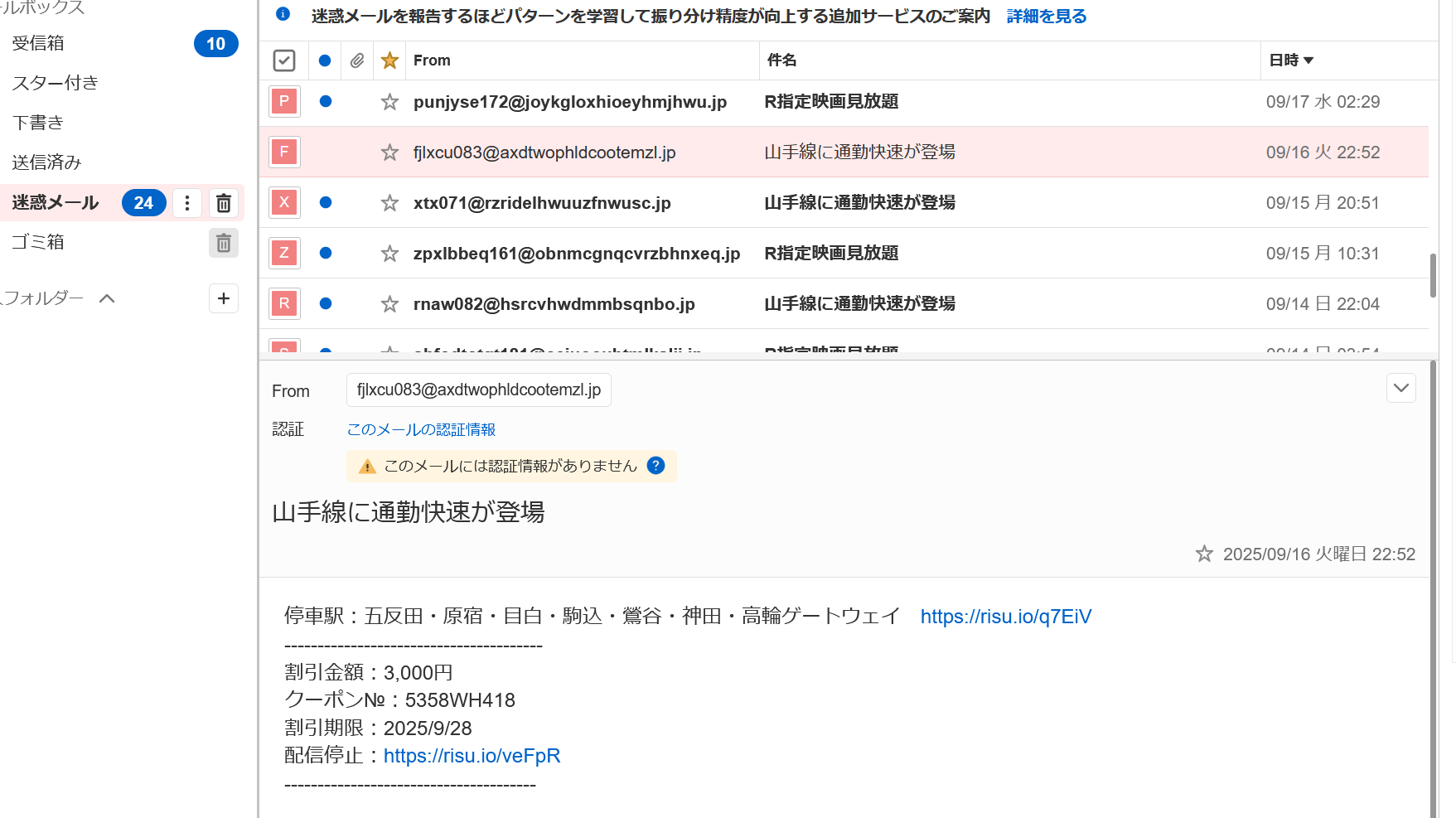
Task: Open the three-dot menu for 迷惑メール
Action: click(x=187, y=203)
